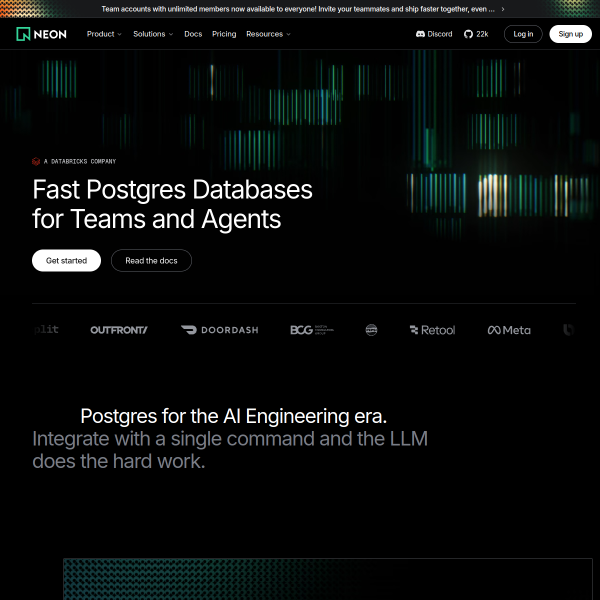Viewport: 600px width, 600px height.
Task: Click the Neon logo
Action: pyautogui.click(x=41, y=34)
